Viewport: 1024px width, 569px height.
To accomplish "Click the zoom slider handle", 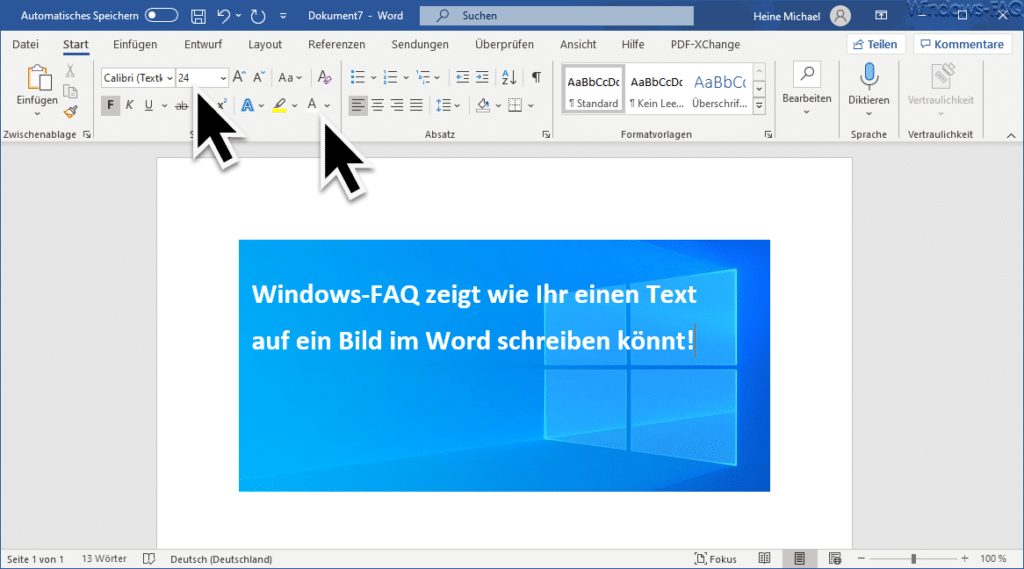I will (914, 559).
